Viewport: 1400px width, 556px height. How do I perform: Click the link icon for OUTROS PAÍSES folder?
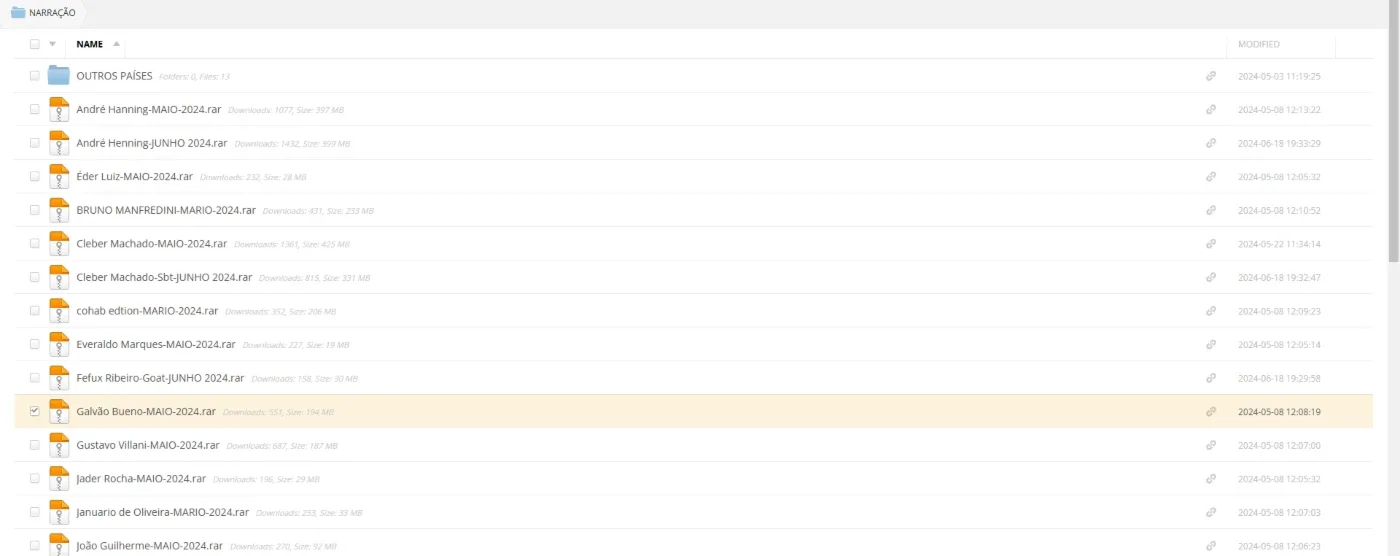[x=1210, y=76]
